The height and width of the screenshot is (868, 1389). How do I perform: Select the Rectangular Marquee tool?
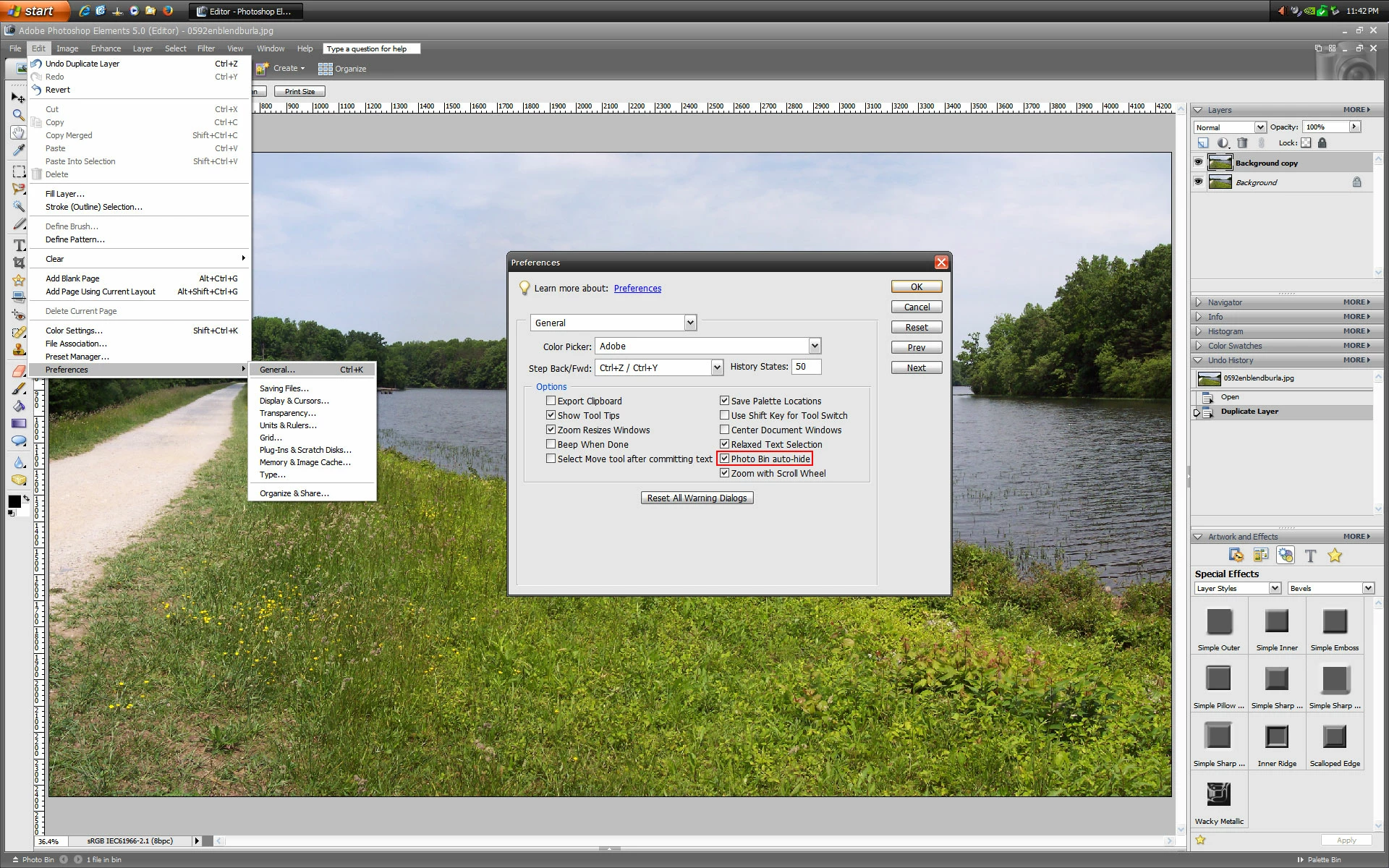coord(19,171)
